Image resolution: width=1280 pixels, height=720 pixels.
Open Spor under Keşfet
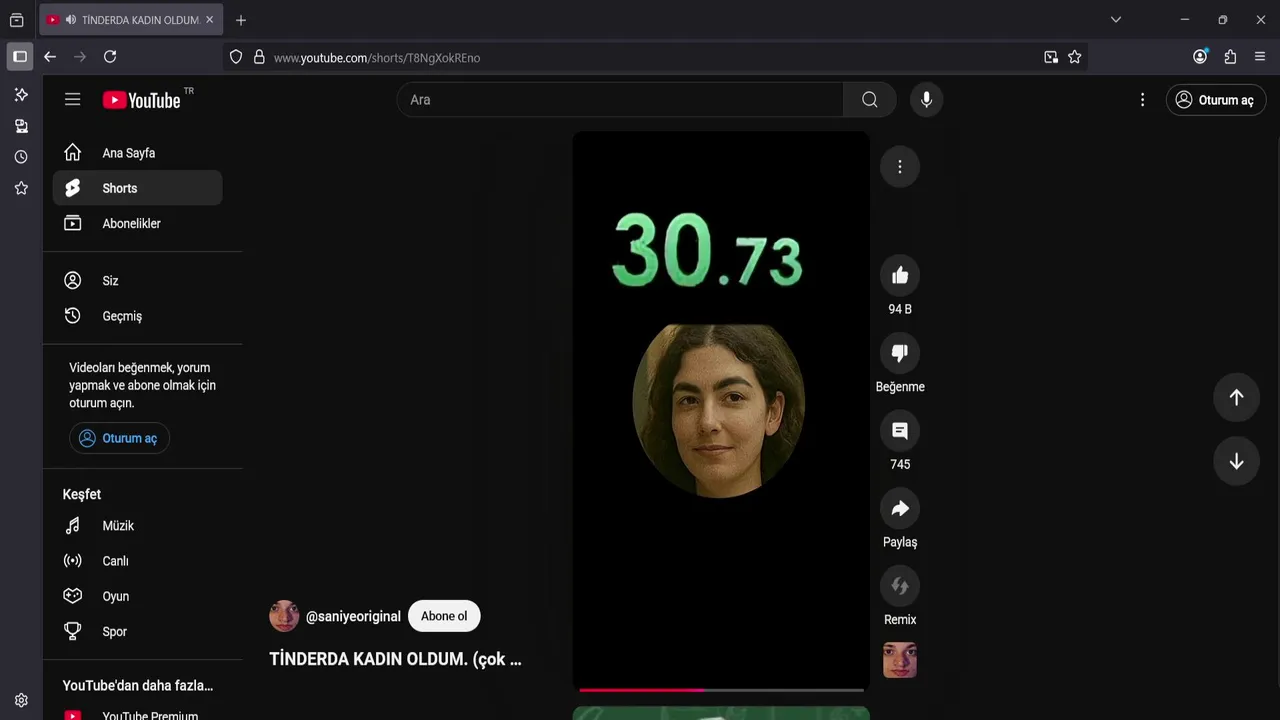tap(137, 632)
